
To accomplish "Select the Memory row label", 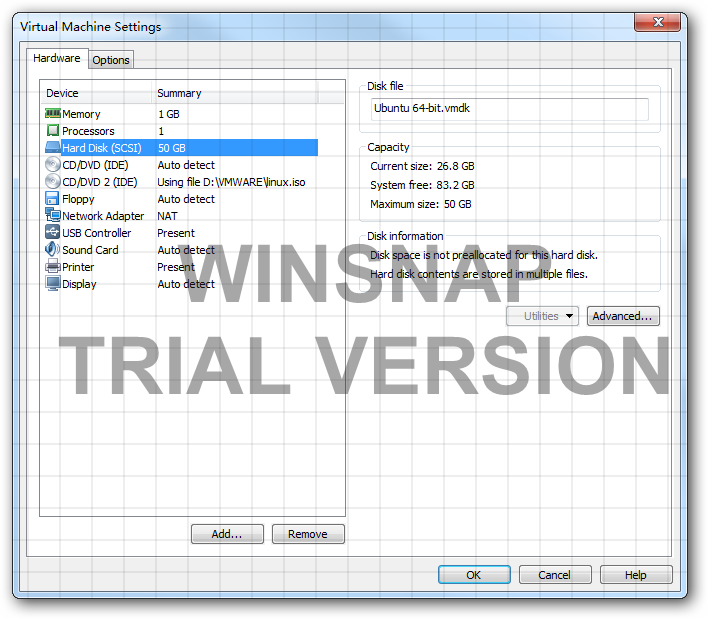I will [81, 114].
